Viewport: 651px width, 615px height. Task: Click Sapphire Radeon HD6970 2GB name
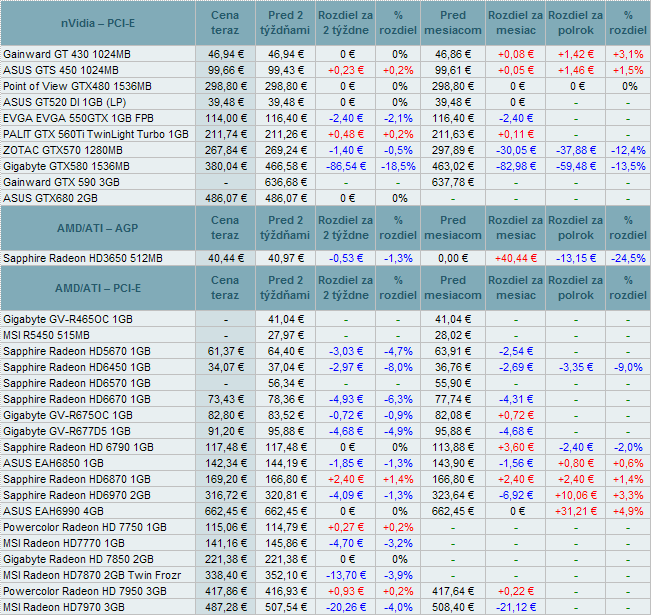point(77,495)
